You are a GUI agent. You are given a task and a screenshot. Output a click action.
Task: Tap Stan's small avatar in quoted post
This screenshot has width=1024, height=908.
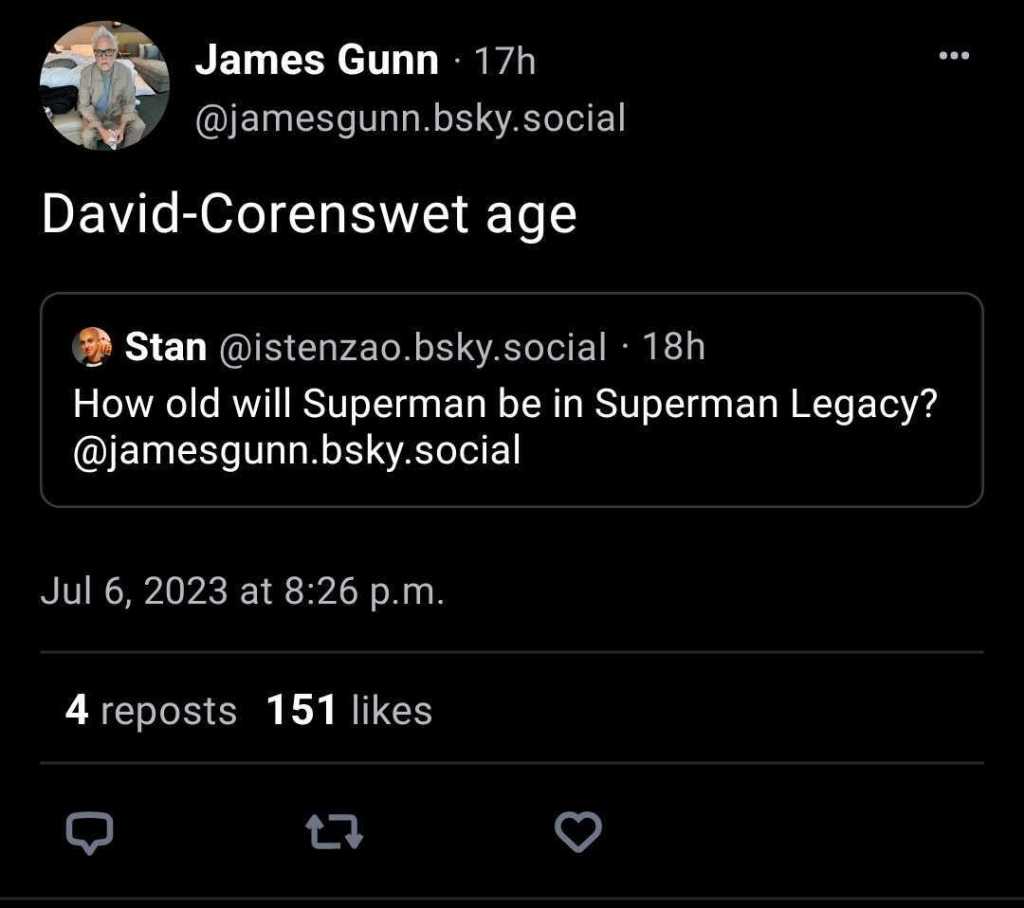point(93,348)
